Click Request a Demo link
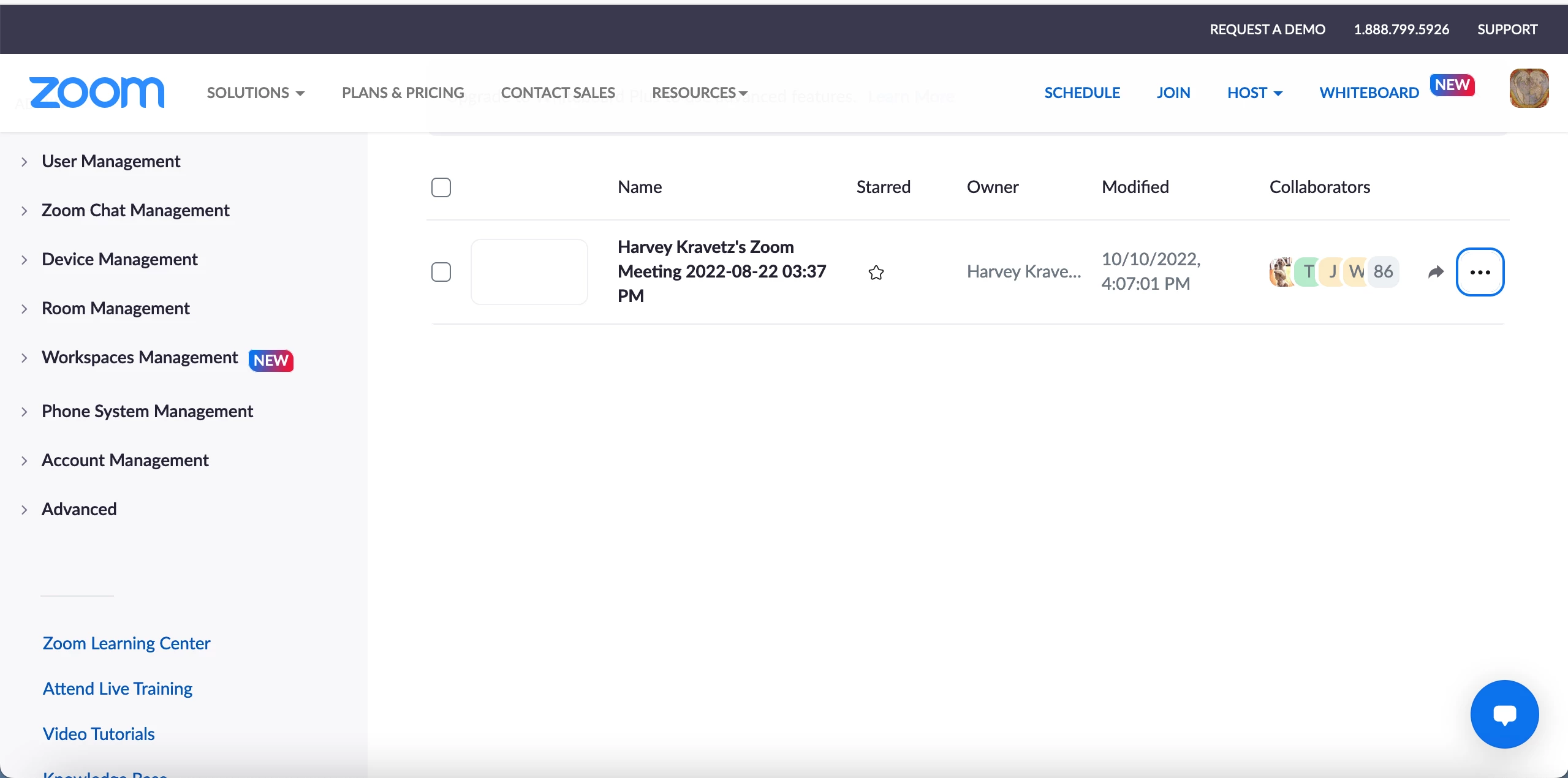 click(x=1267, y=29)
